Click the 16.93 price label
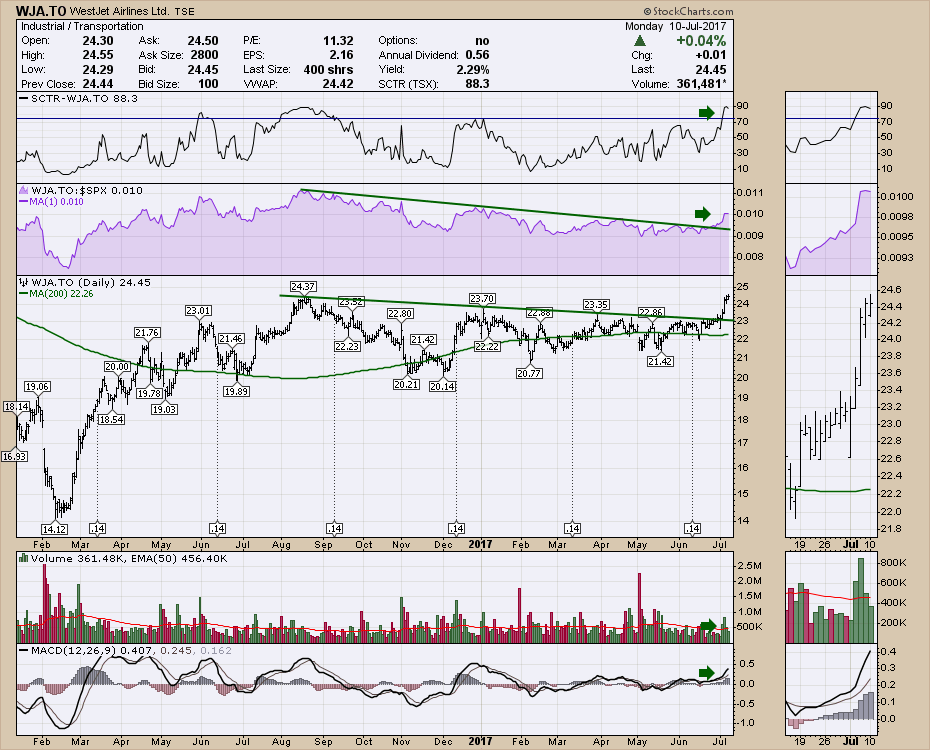This screenshot has height=750, width=930. (14, 456)
